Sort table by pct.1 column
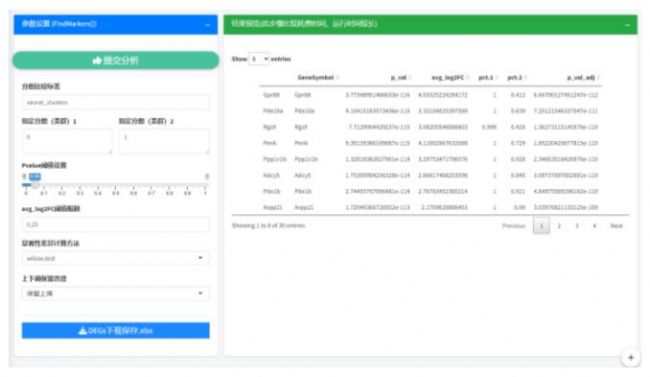Image resolution: width=650 pixels, height=377 pixels. (488, 78)
